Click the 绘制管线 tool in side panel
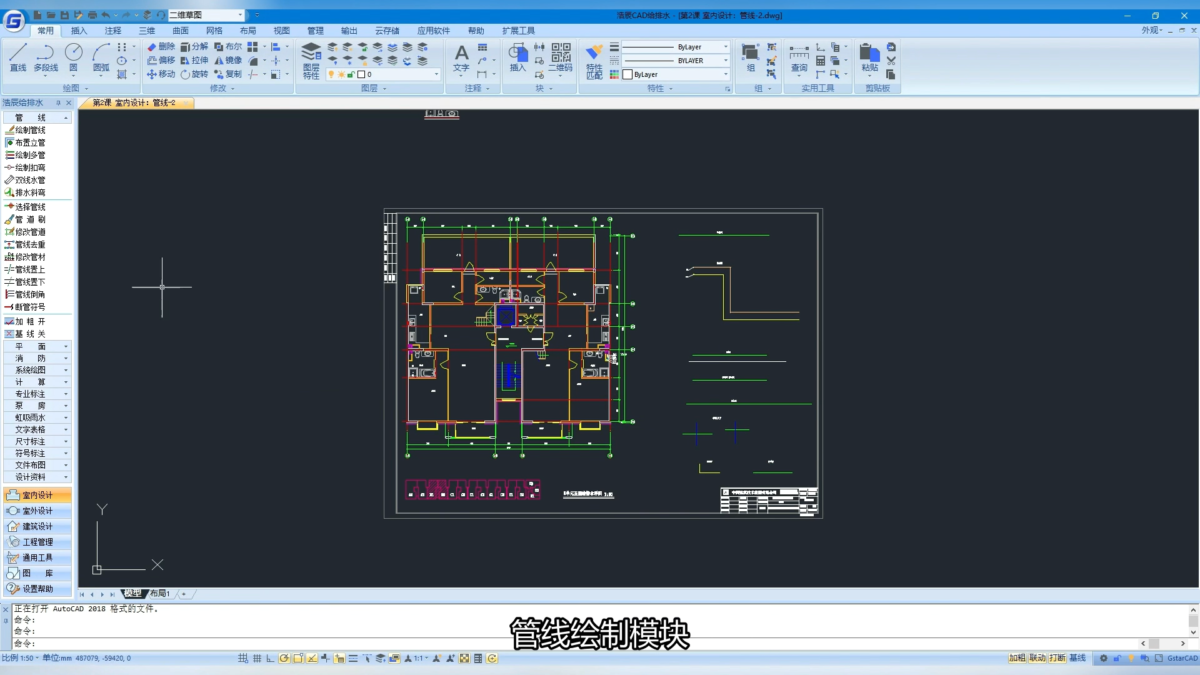Image resolution: width=1200 pixels, height=675 pixels. 25,130
